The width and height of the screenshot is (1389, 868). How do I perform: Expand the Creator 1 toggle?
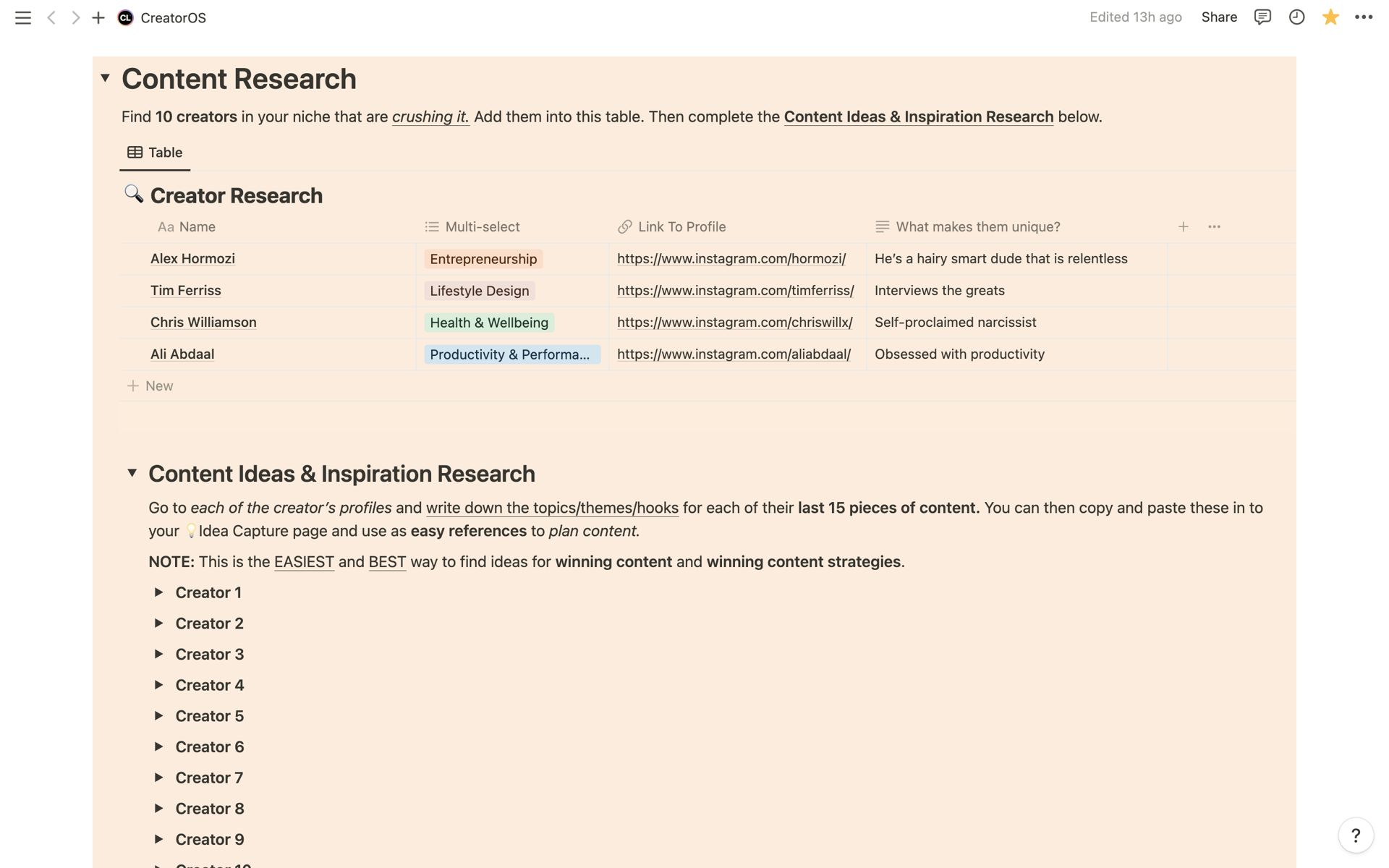(158, 592)
